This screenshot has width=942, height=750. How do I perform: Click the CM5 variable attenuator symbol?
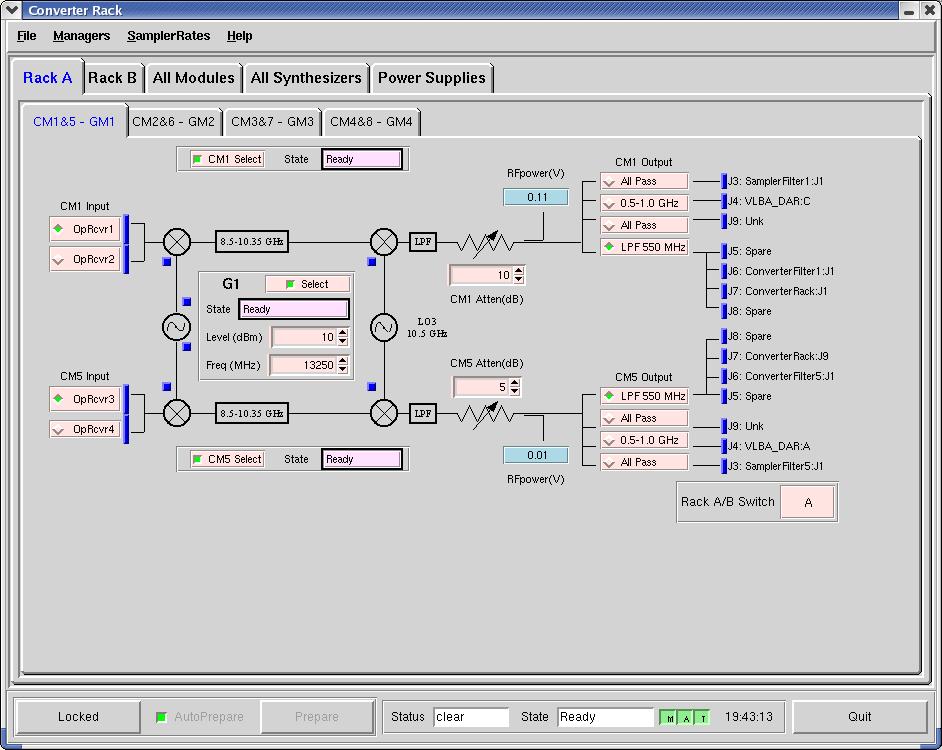pyautogui.click(x=486, y=412)
